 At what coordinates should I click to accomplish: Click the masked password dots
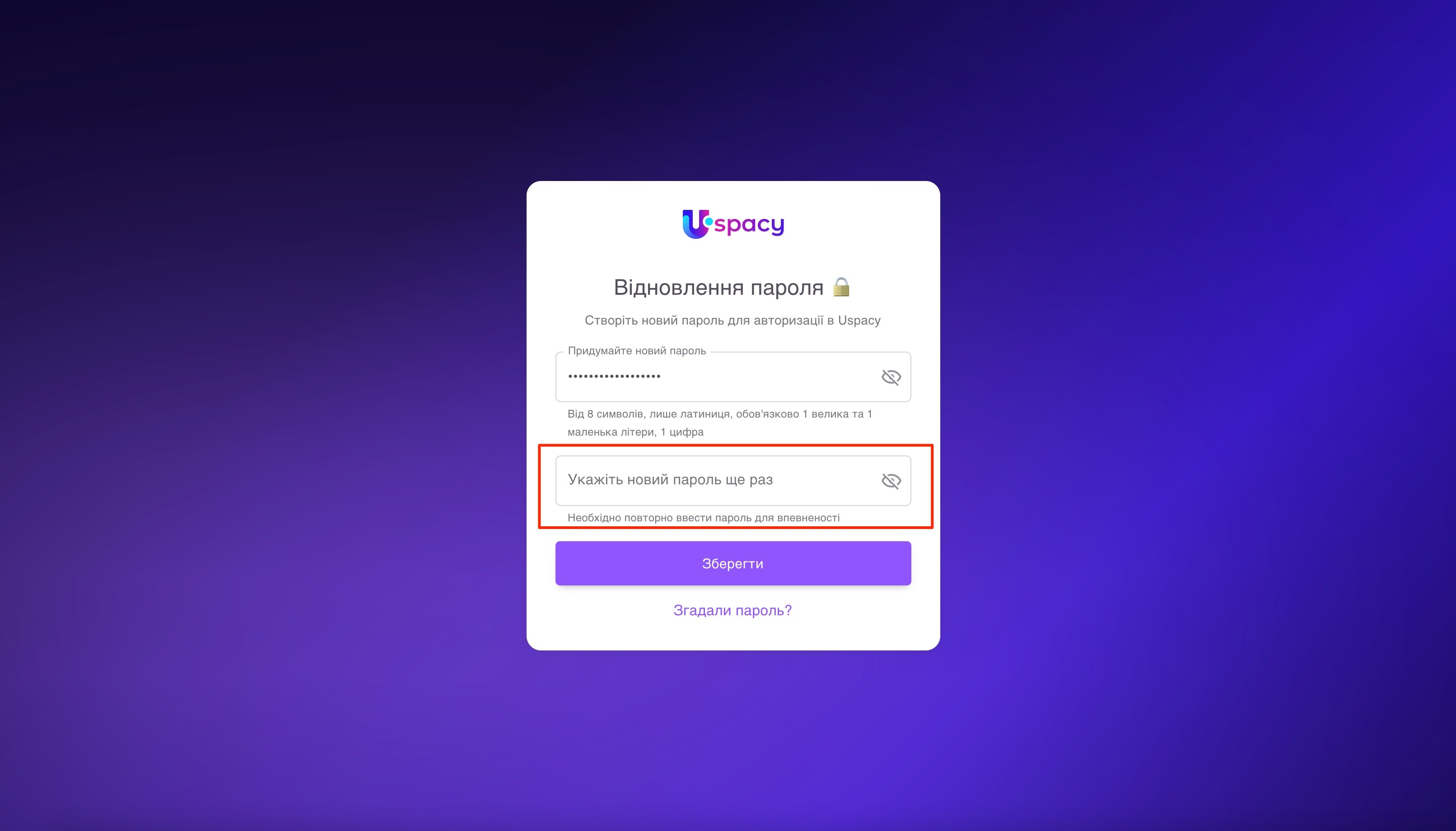[614, 376]
